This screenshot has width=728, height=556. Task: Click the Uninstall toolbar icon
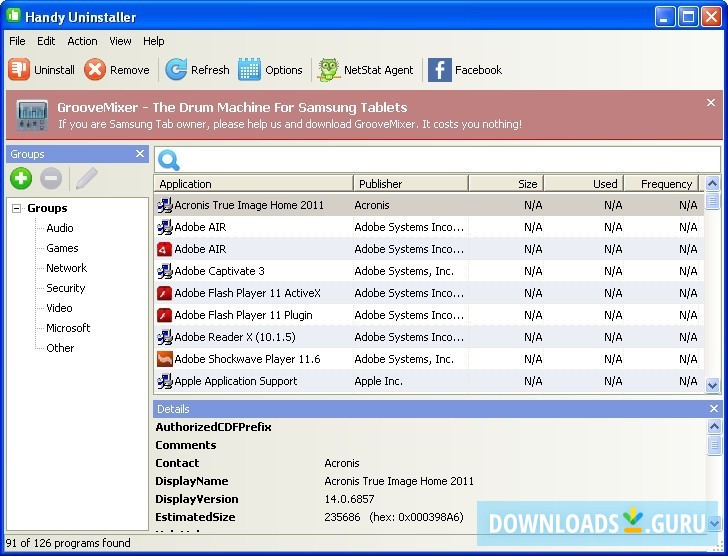20,69
